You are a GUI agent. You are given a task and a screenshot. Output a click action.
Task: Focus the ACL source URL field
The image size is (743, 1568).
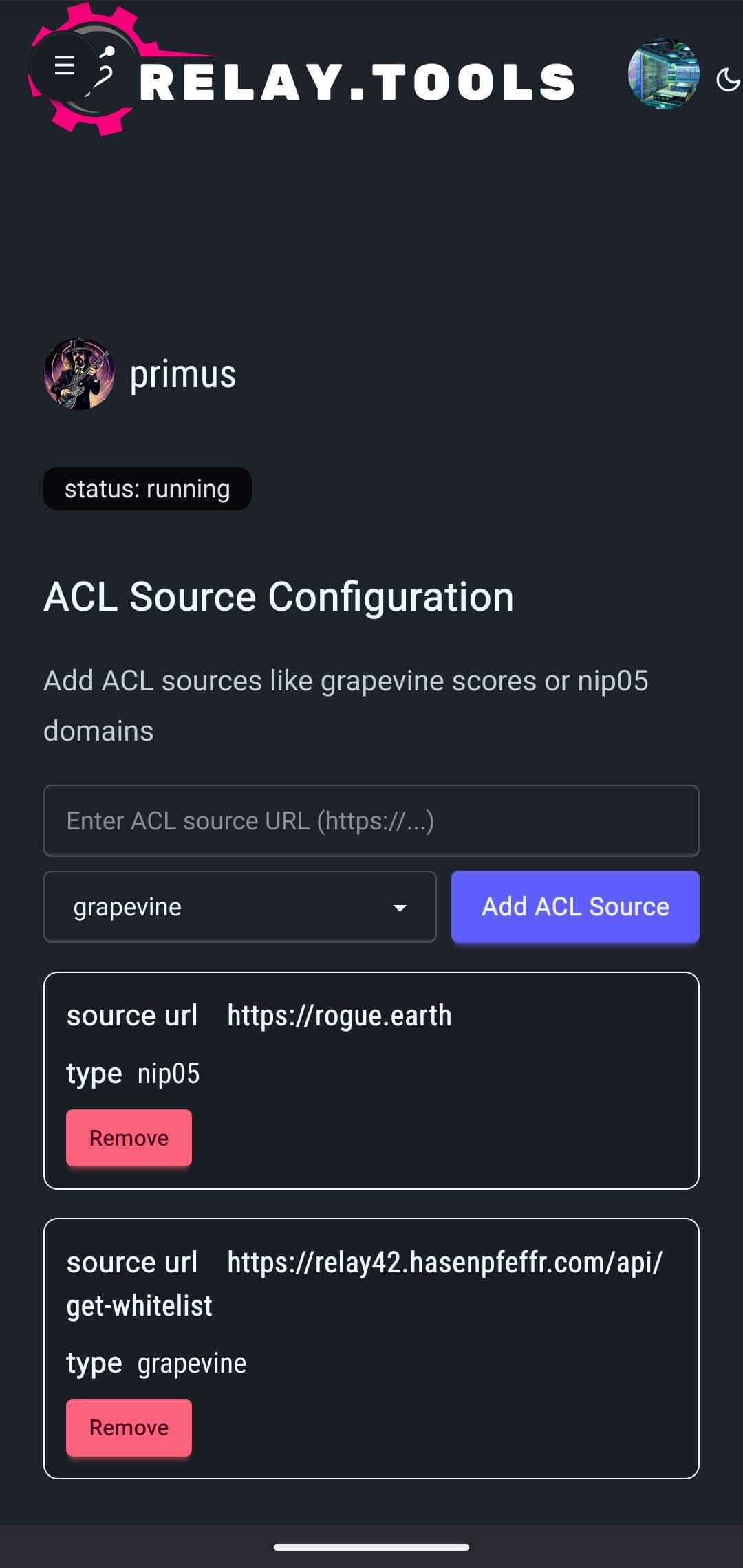tap(371, 820)
